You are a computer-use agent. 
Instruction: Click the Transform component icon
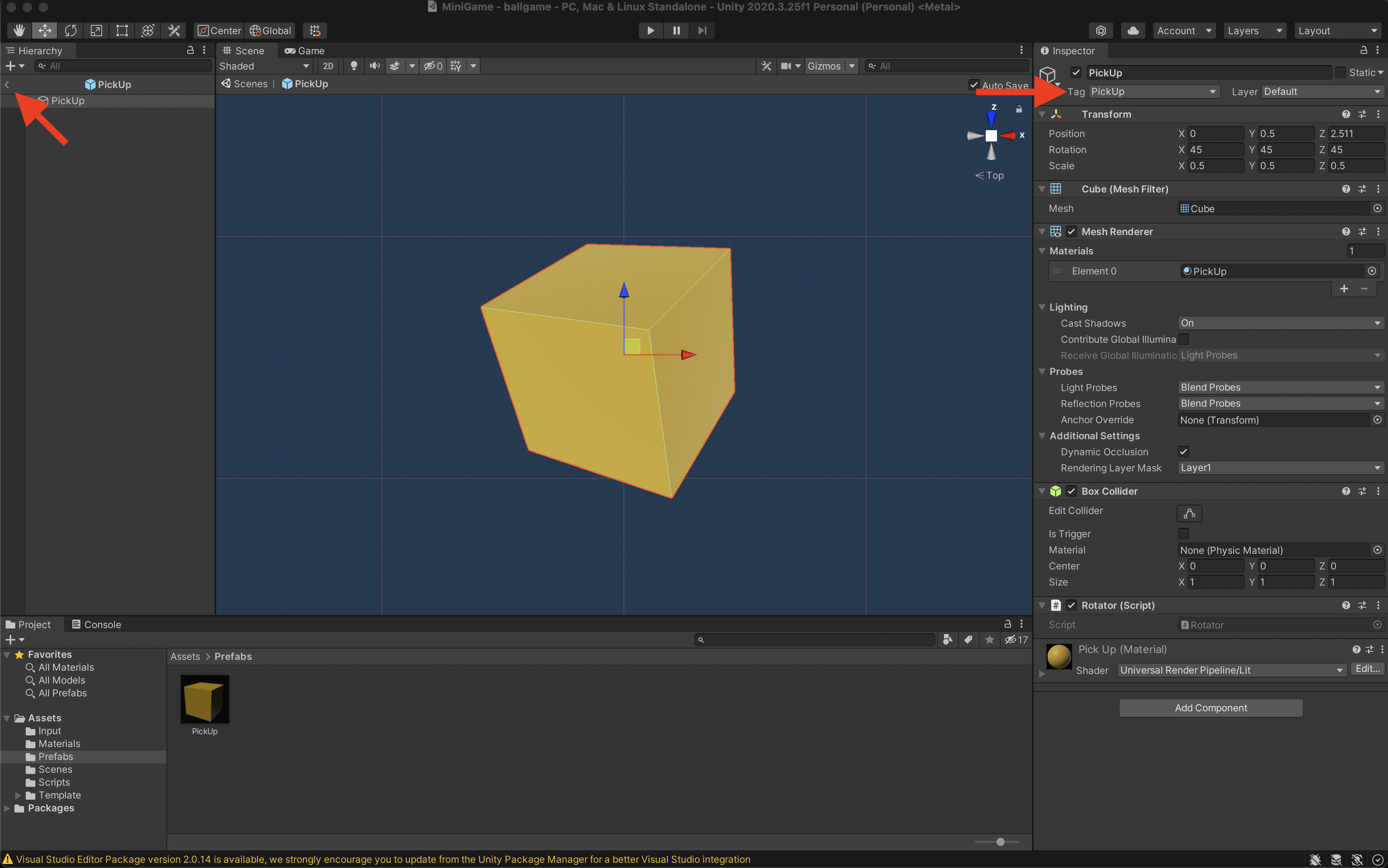coord(1057,113)
